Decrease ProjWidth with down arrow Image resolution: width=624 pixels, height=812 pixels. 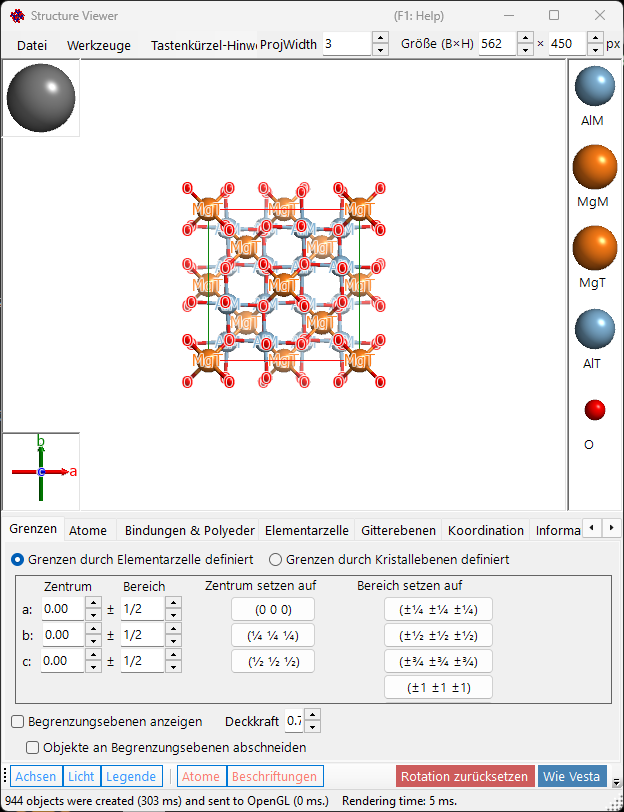[x=380, y=50]
